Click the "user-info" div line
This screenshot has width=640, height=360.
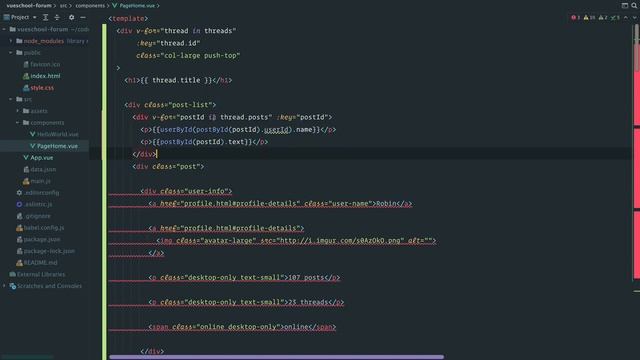[186, 191]
